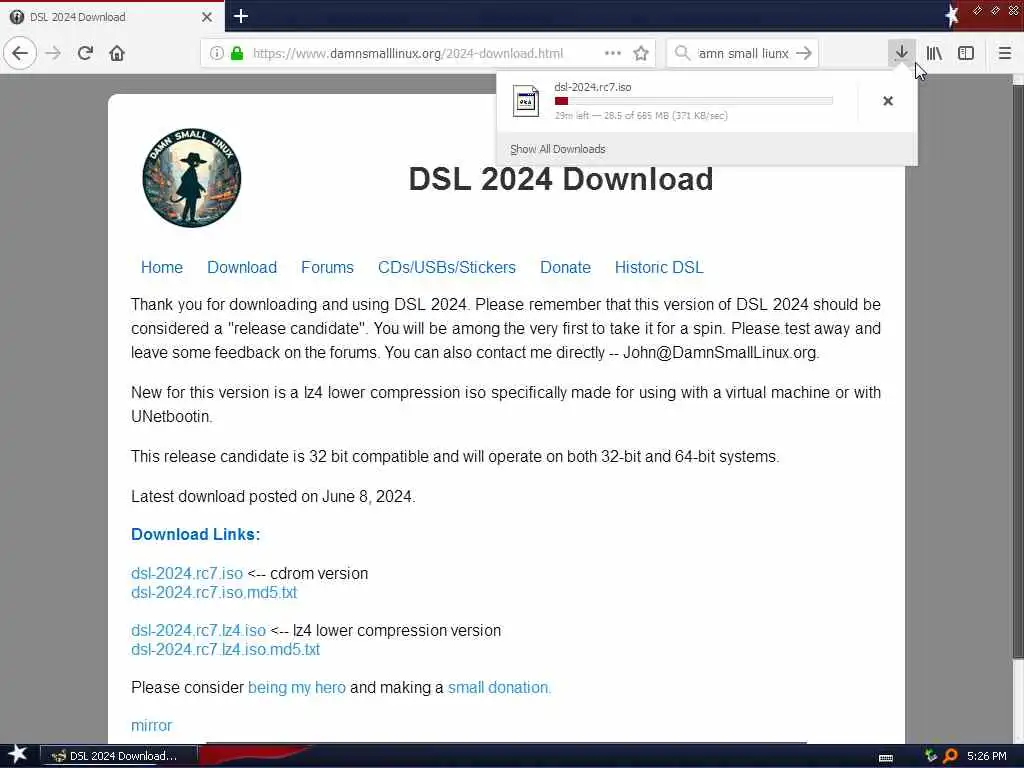Open the Donate navigation link
The height and width of the screenshot is (768, 1024).
click(565, 267)
